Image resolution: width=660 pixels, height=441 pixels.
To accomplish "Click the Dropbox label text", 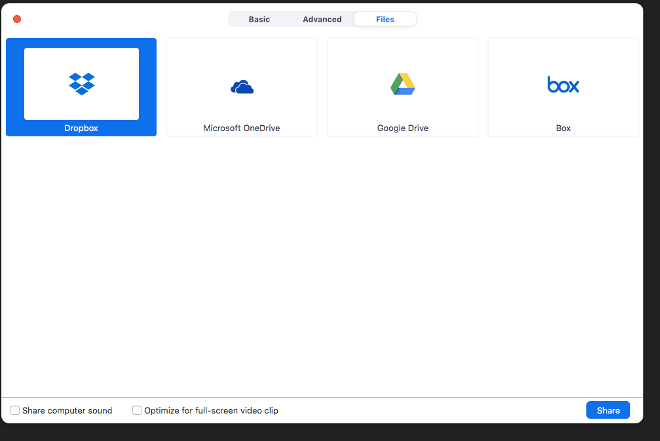I will pos(81,128).
